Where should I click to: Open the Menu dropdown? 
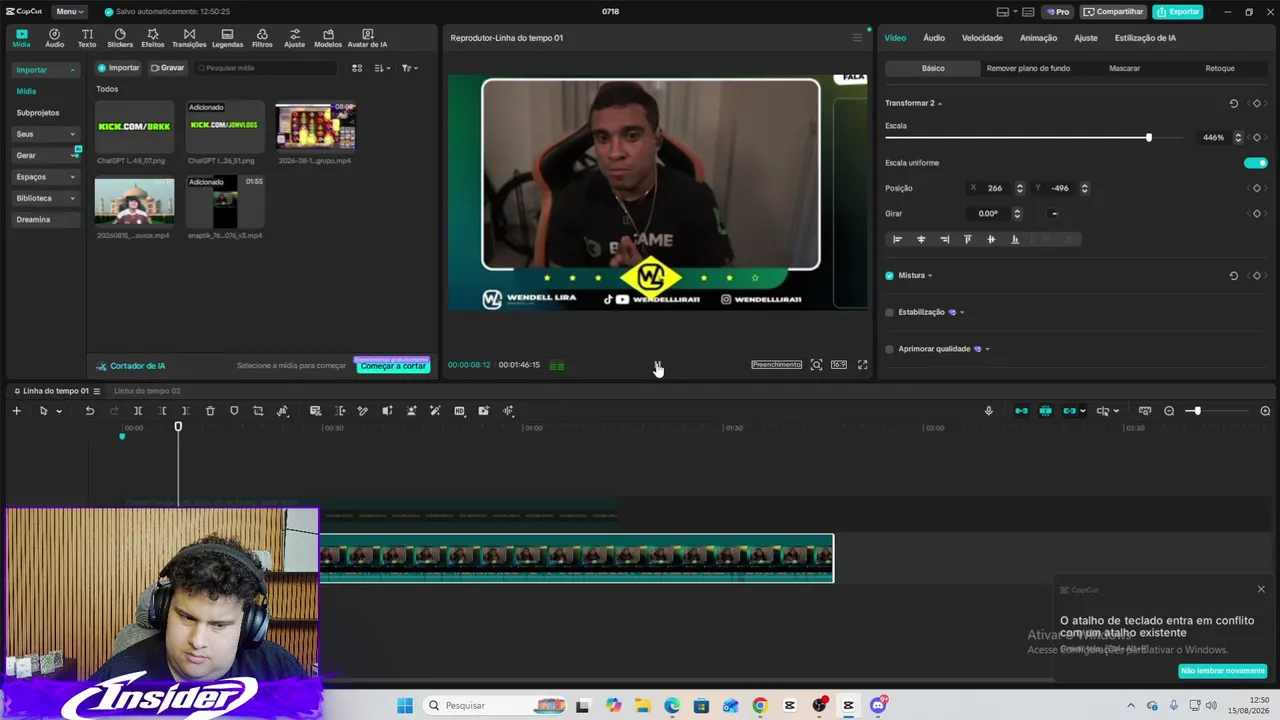click(68, 12)
